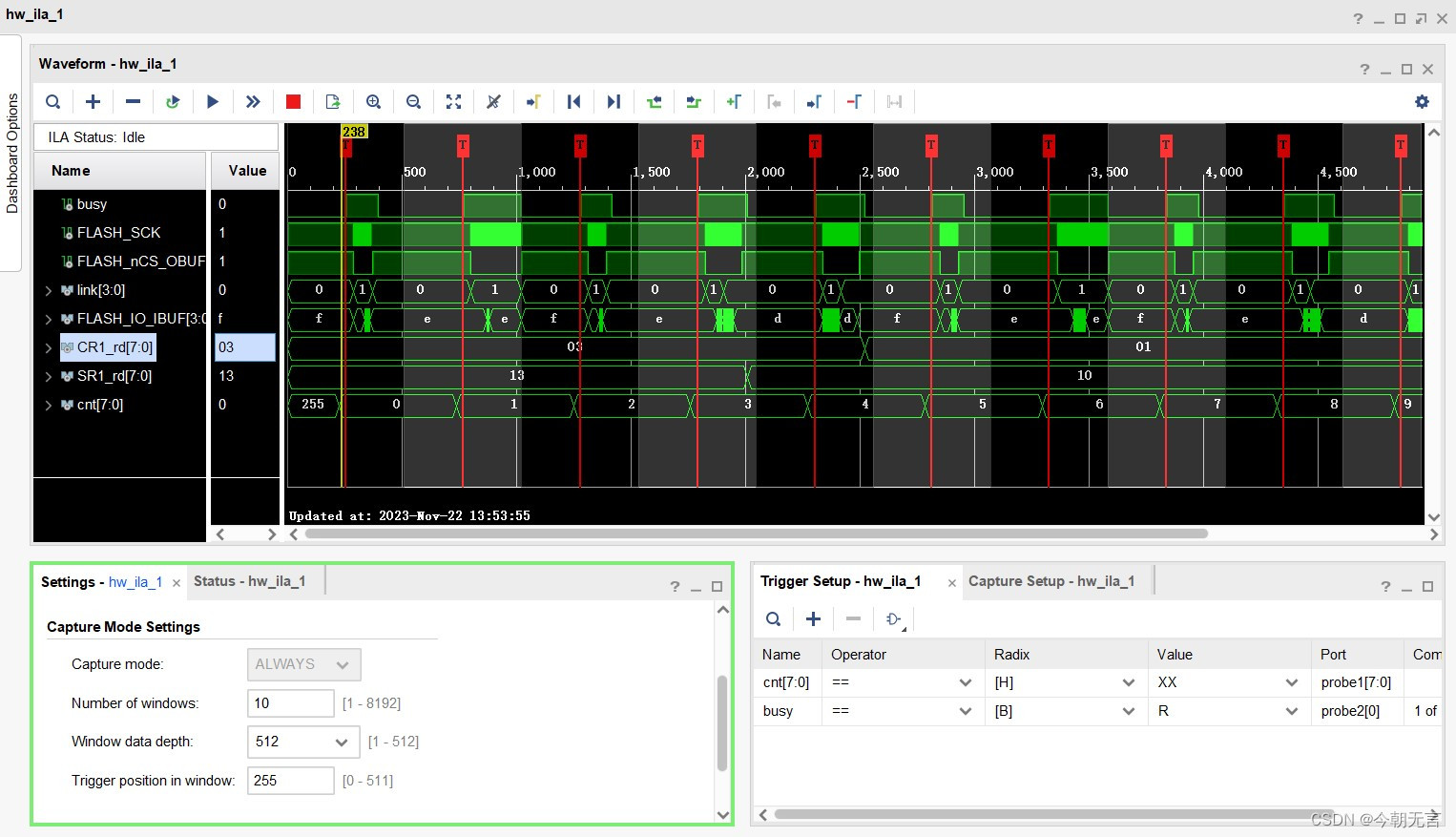
Task: Select the Trigger Setup - hw_ila_1 tab
Action: pyautogui.click(x=841, y=581)
